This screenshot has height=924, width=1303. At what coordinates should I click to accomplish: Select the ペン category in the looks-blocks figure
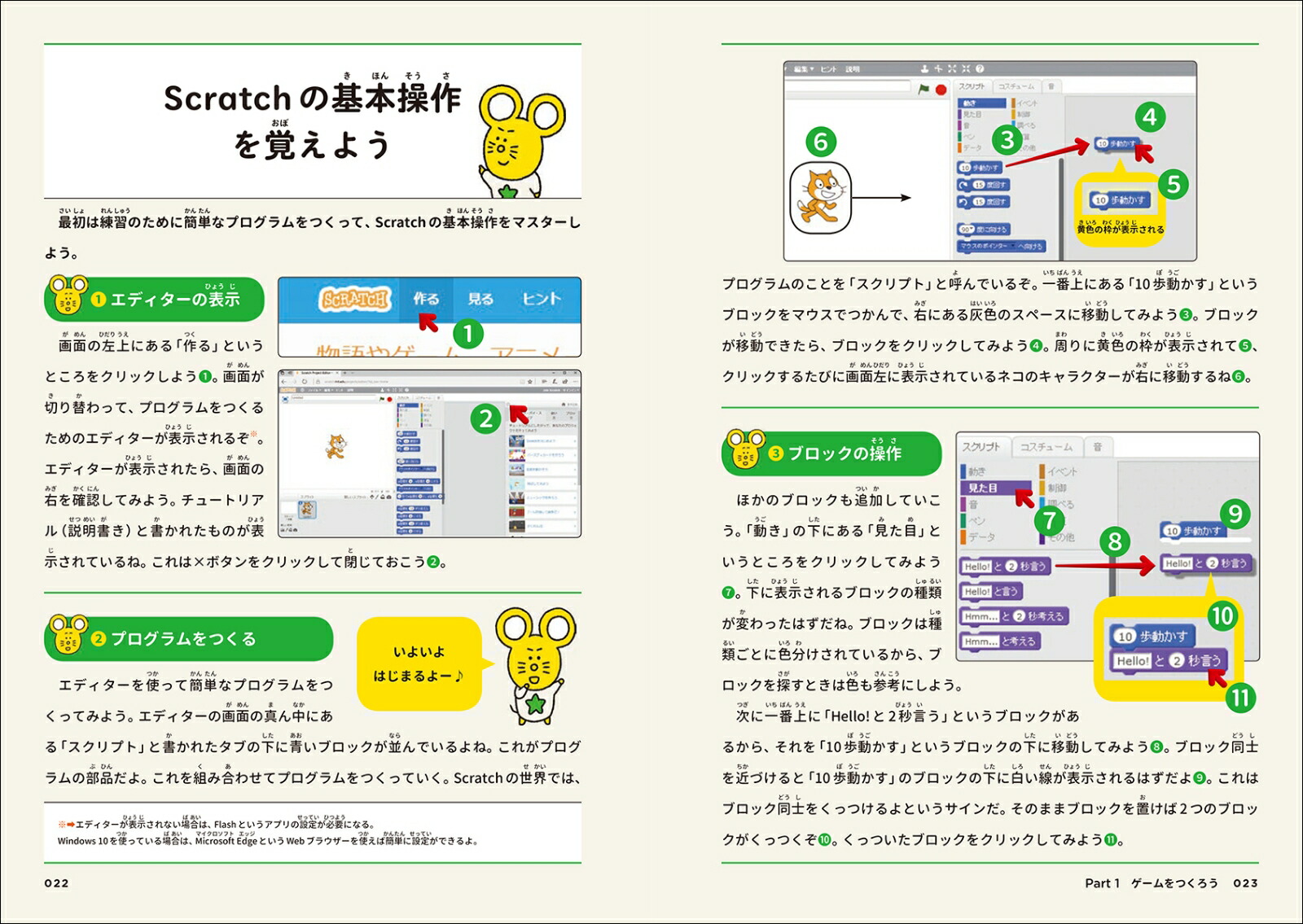tap(972, 521)
